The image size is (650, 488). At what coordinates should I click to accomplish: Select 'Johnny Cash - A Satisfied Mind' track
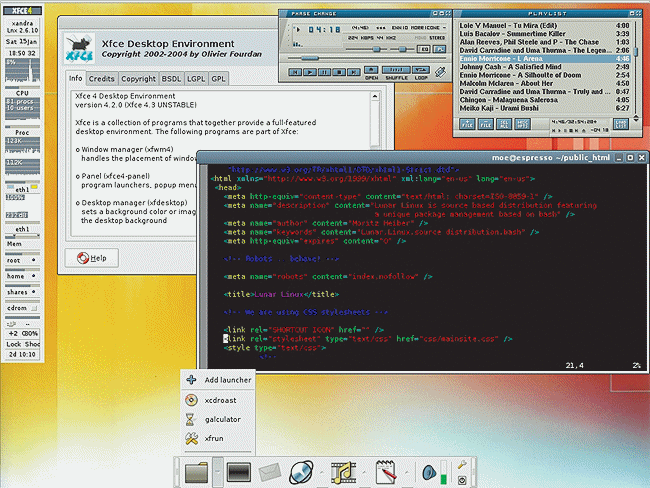[x=544, y=67]
